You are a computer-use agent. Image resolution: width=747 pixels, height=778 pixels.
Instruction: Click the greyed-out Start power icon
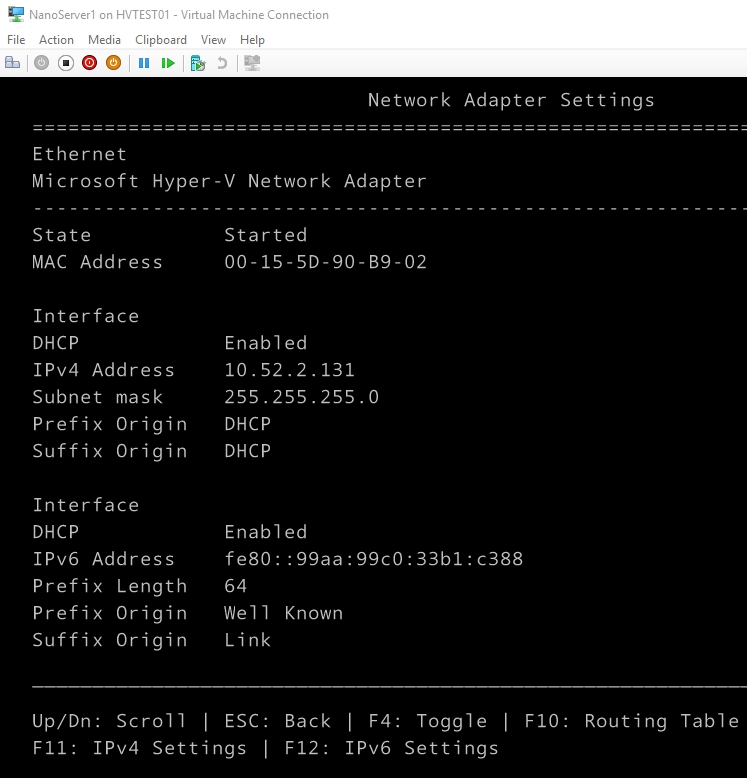click(x=41, y=63)
